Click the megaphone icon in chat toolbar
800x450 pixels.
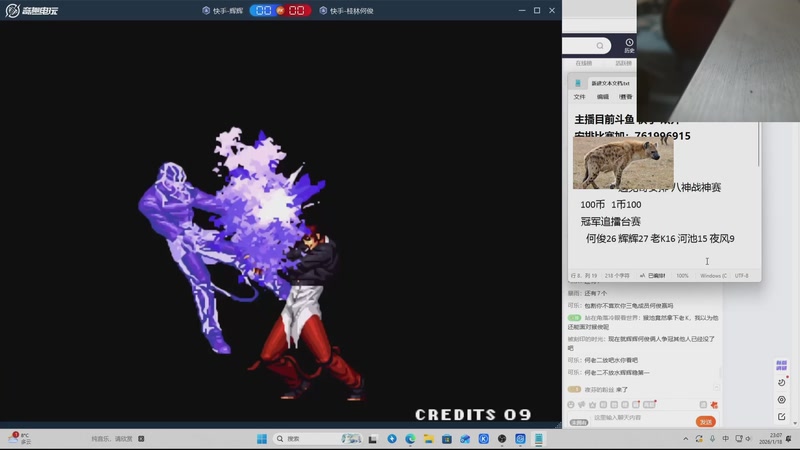(582, 405)
